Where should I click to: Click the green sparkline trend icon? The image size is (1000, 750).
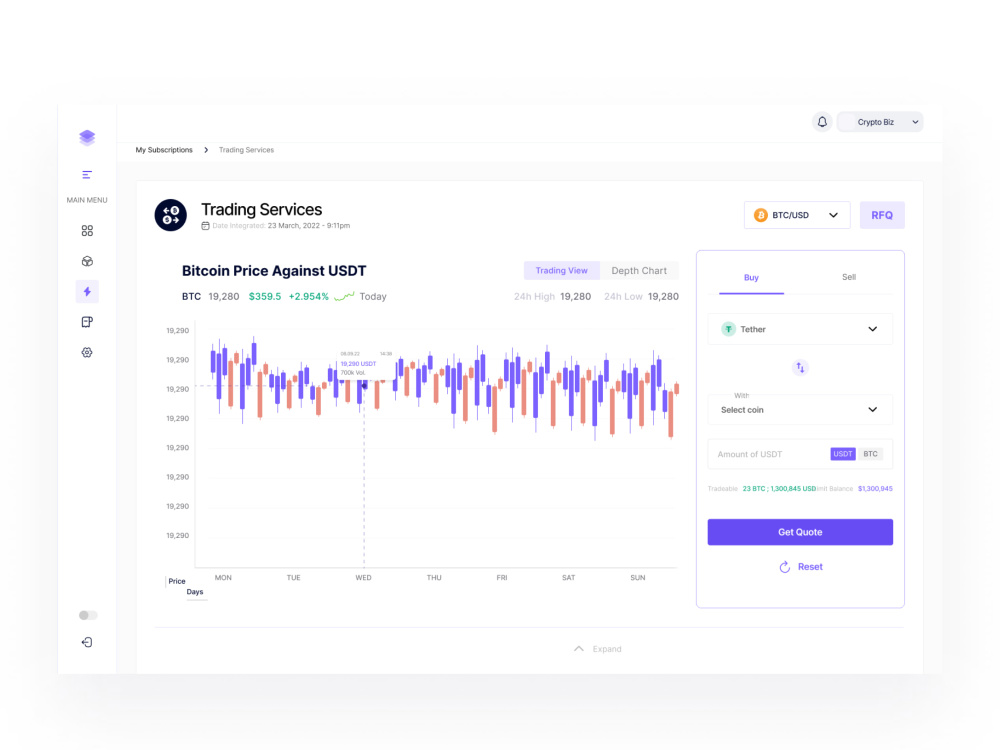[x=344, y=297]
